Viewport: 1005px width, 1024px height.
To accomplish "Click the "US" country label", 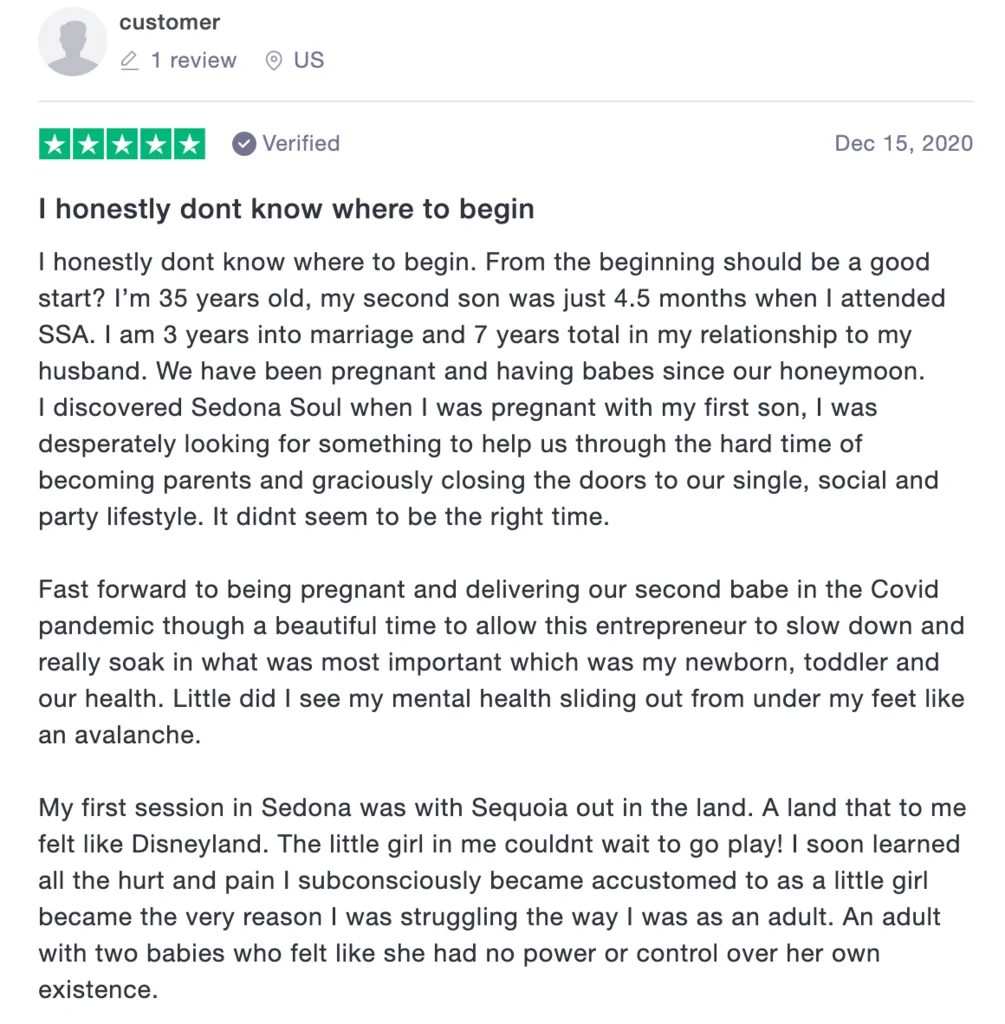I will tap(309, 60).
